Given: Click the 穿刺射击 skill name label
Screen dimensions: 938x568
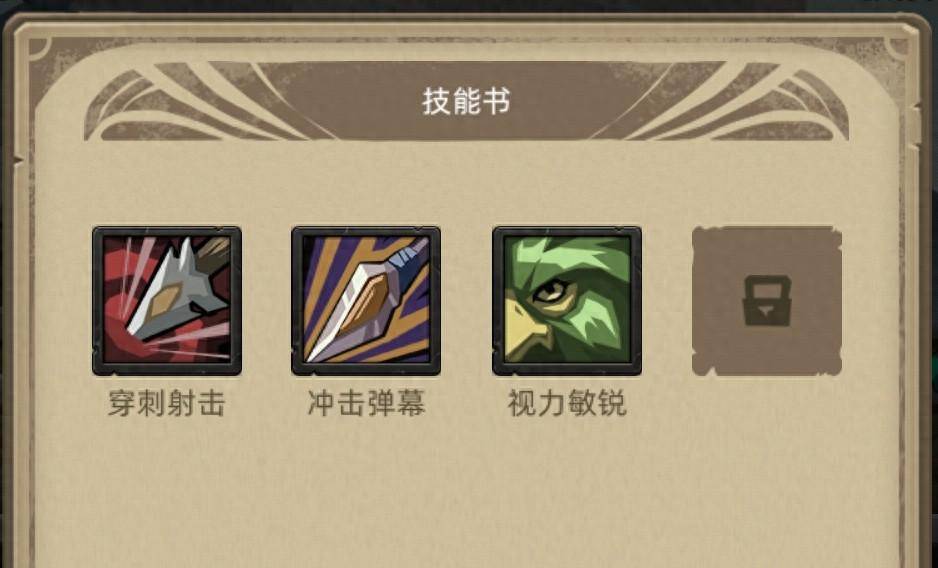Looking at the screenshot, I should coord(166,404).
